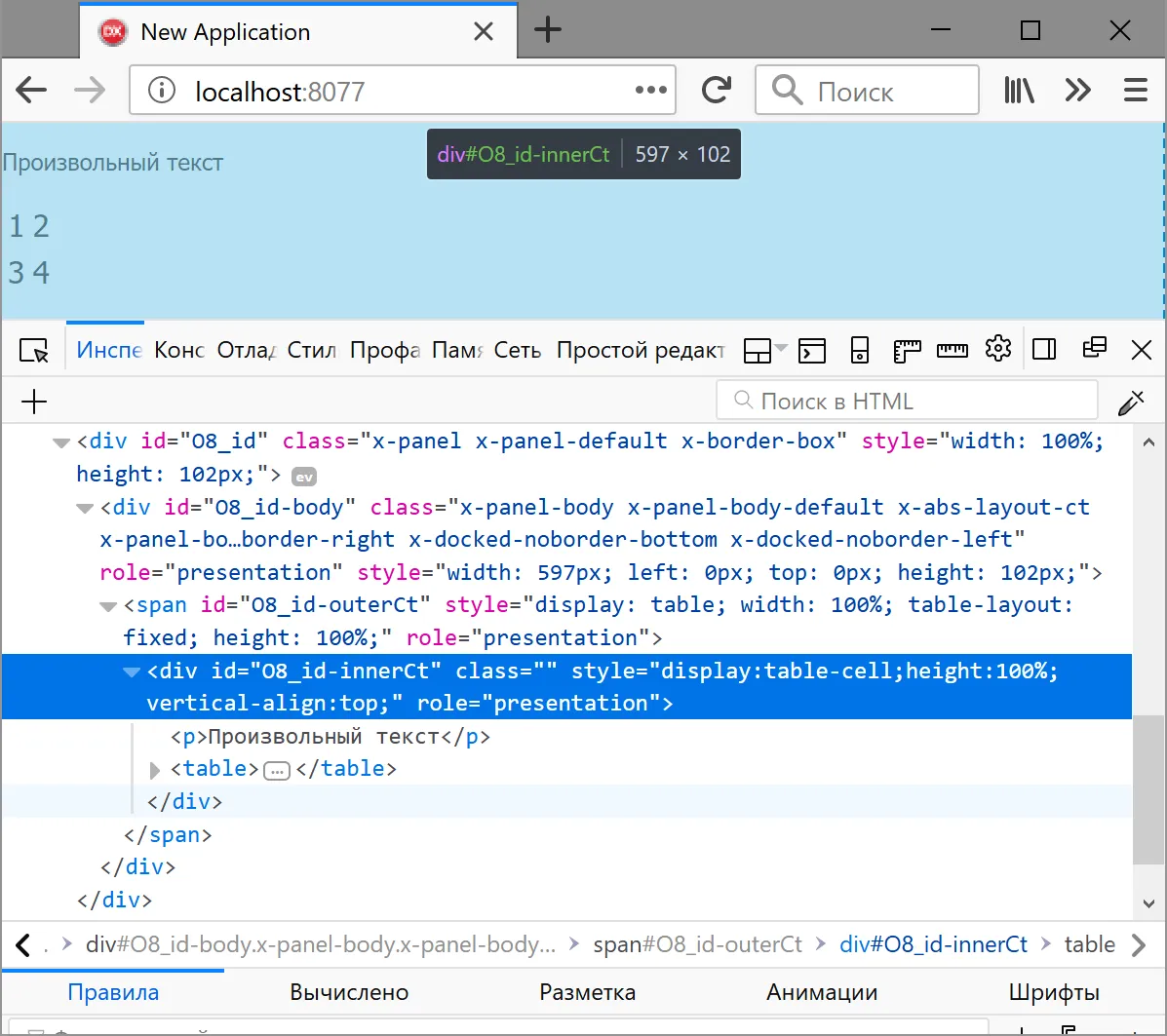
Task: Click the closing span tag line
Action: point(168,834)
